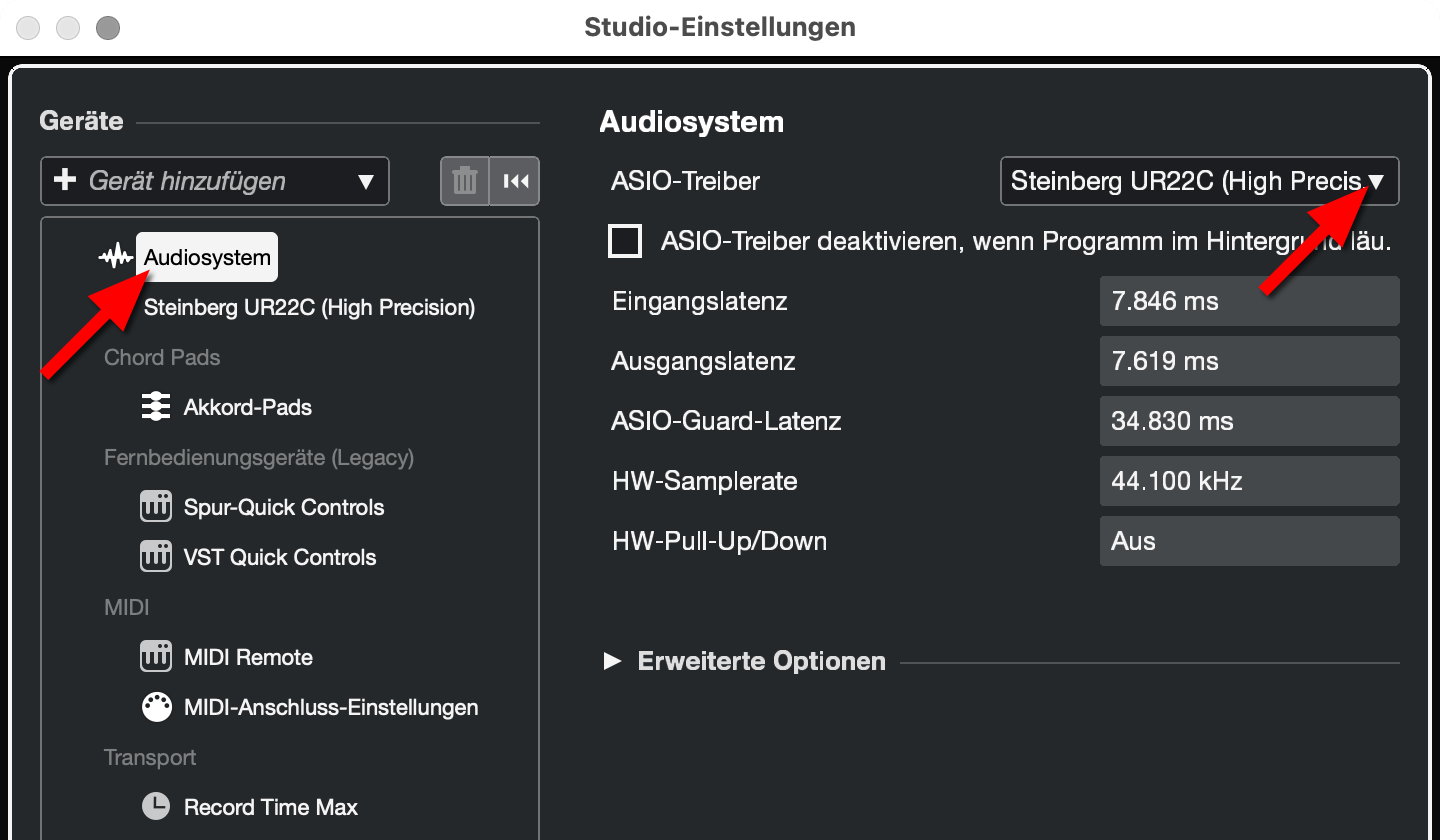Select the VST Quick Controls icon
1440x840 pixels.
pos(156,556)
